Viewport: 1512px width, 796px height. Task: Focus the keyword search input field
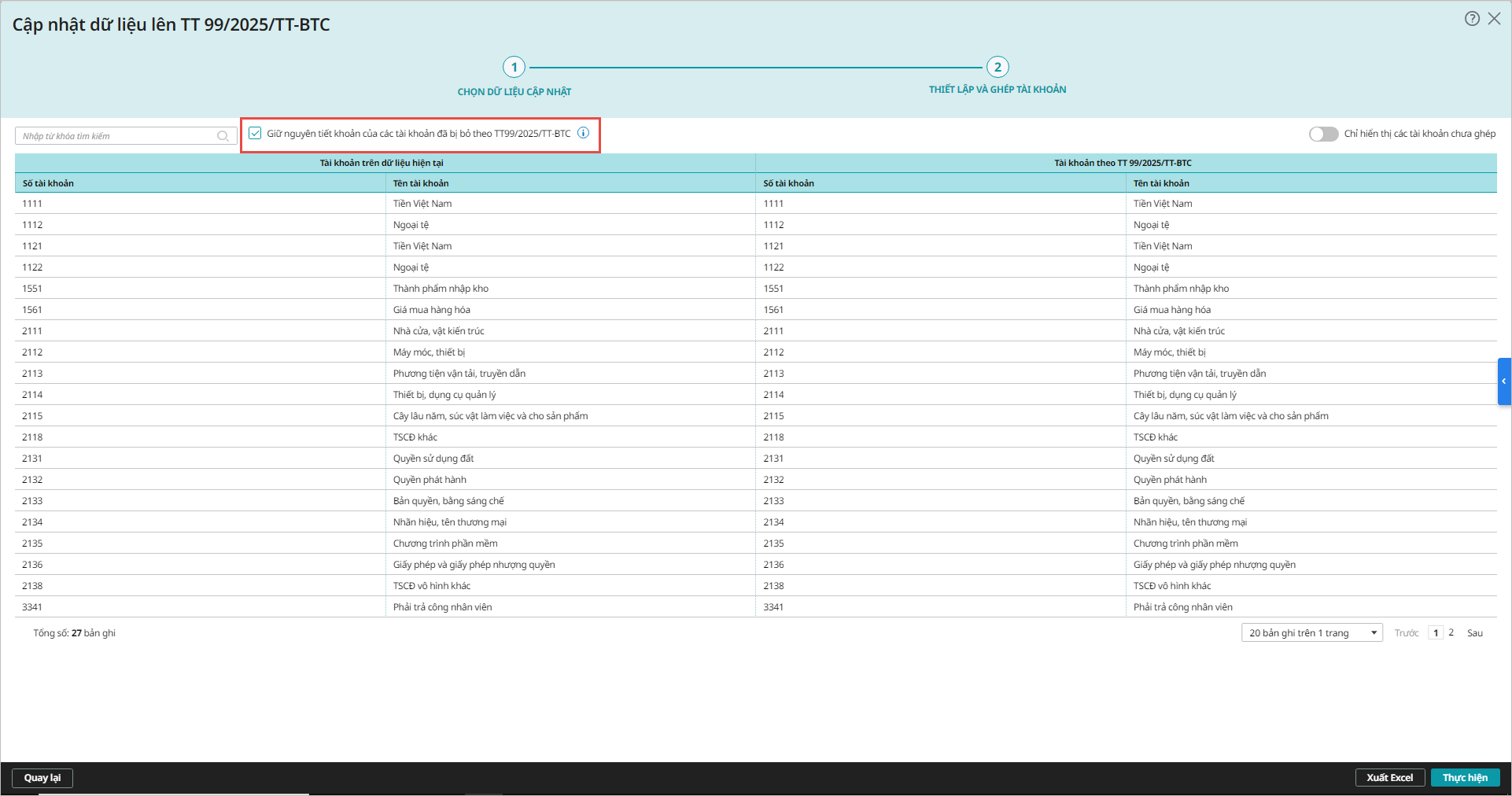[x=118, y=136]
